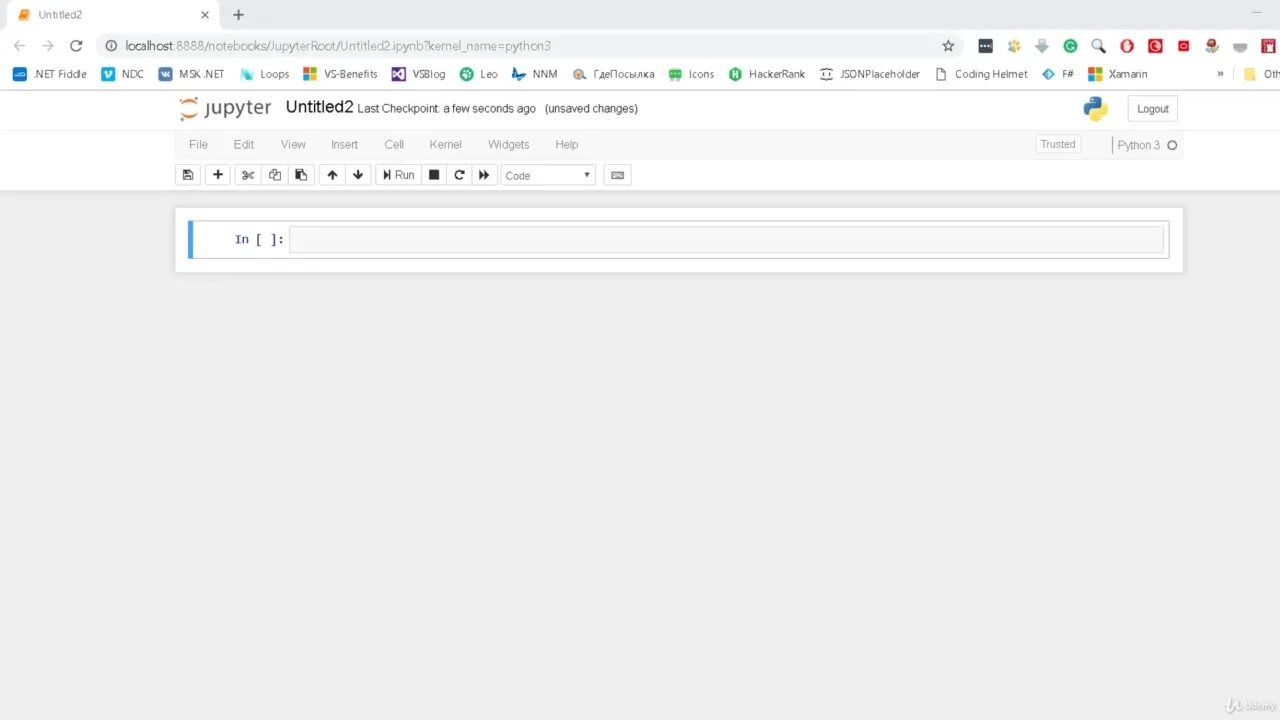Move selected cell down arrow
This screenshot has width=1280, height=720.
click(358, 175)
